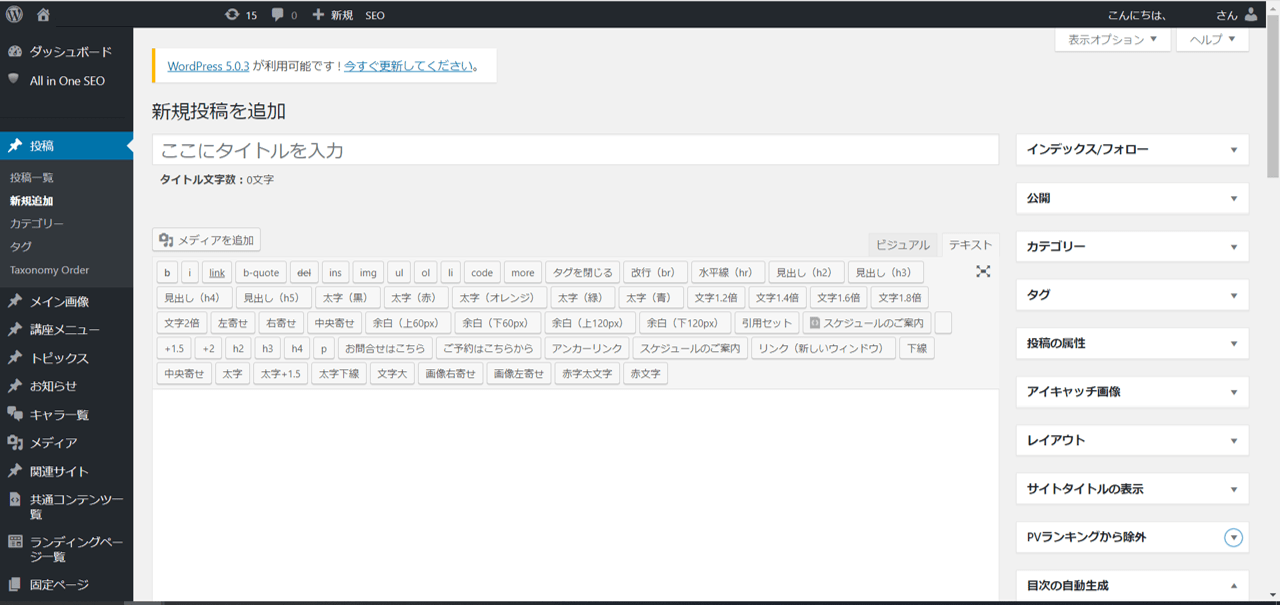Click the 今すぐ更新してください link
The image size is (1280, 605).
tap(408, 66)
